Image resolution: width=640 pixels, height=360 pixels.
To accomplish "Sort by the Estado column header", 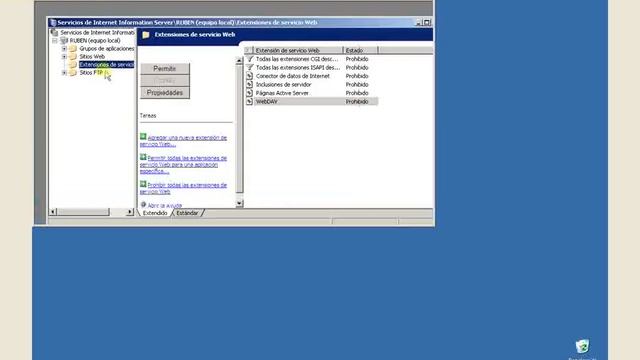I will [360, 50].
